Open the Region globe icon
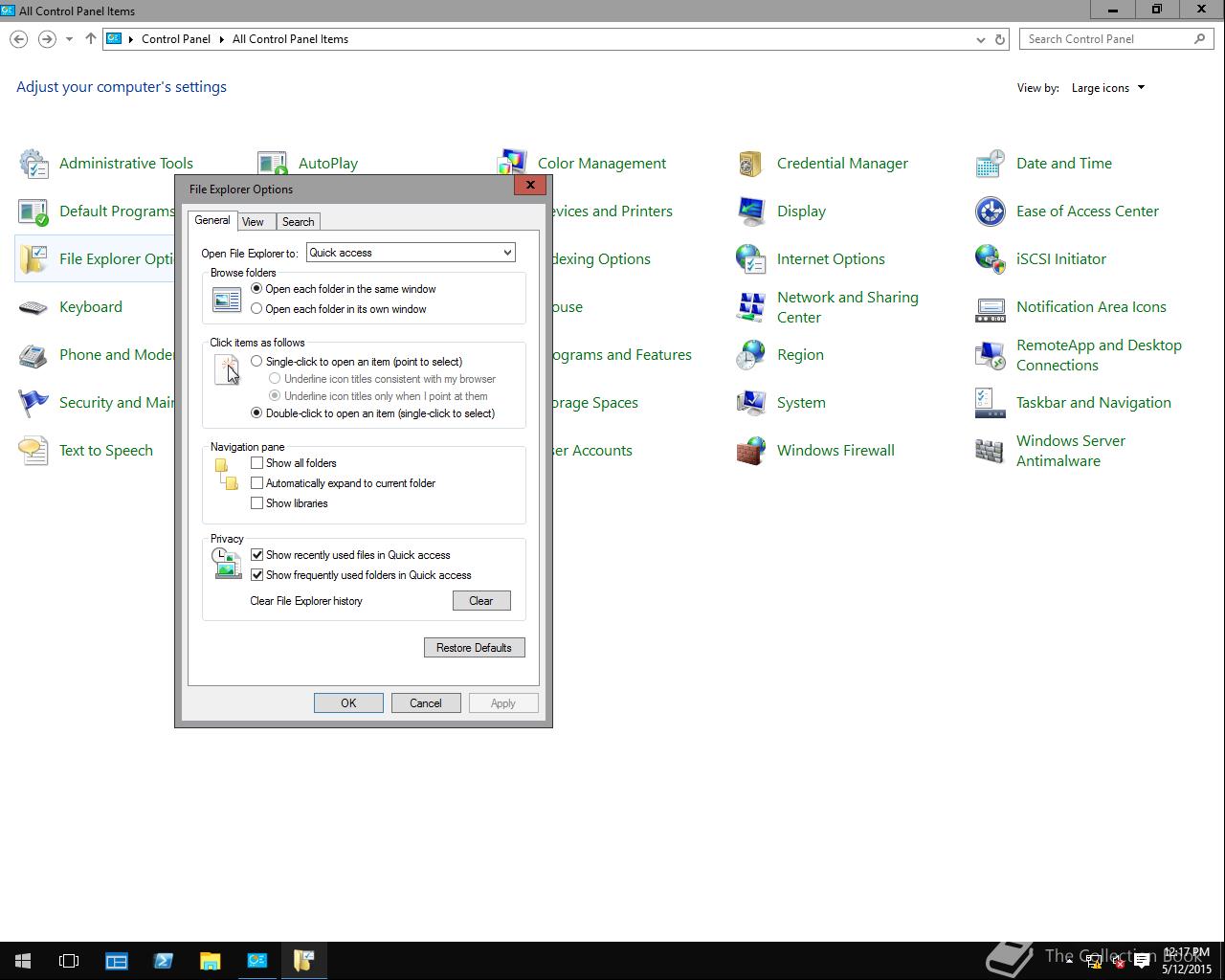1225x980 pixels. [x=751, y=355]
